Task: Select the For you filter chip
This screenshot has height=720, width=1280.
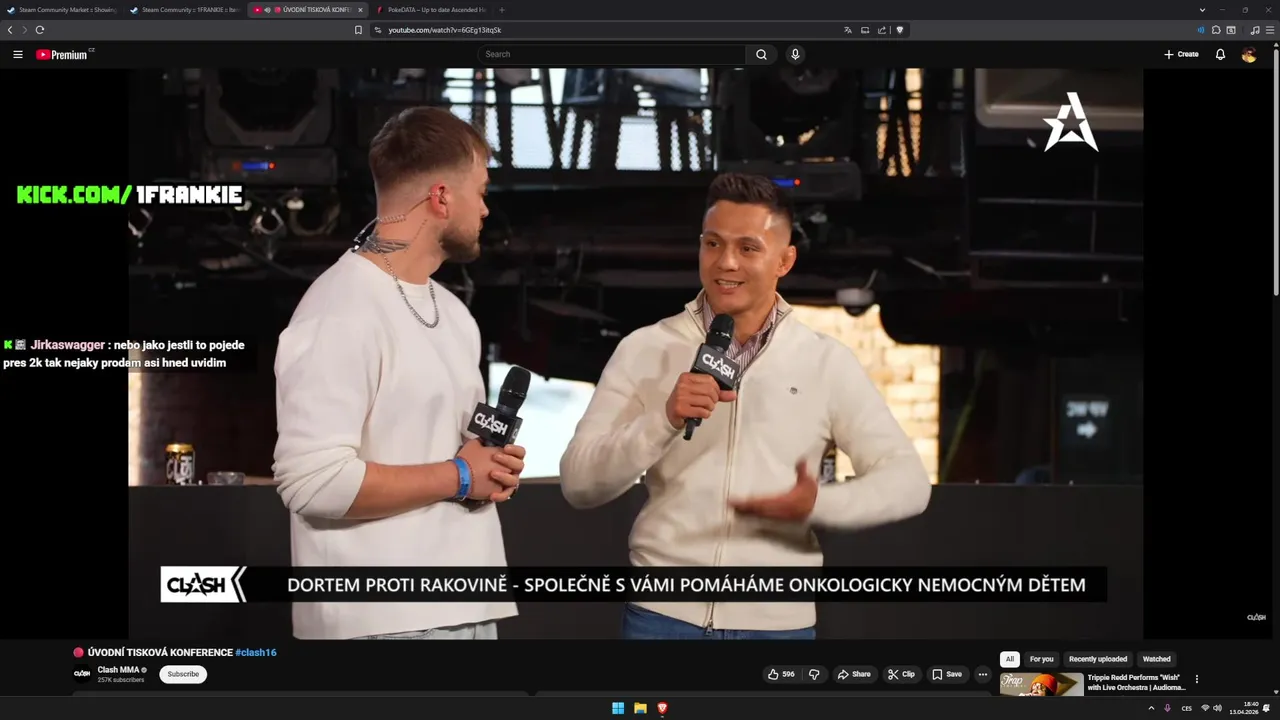Action: click(1041, 659)
